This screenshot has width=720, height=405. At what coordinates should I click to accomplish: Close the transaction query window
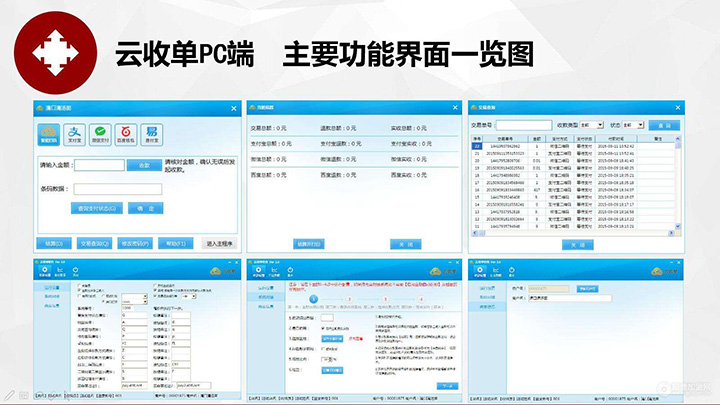678,106
